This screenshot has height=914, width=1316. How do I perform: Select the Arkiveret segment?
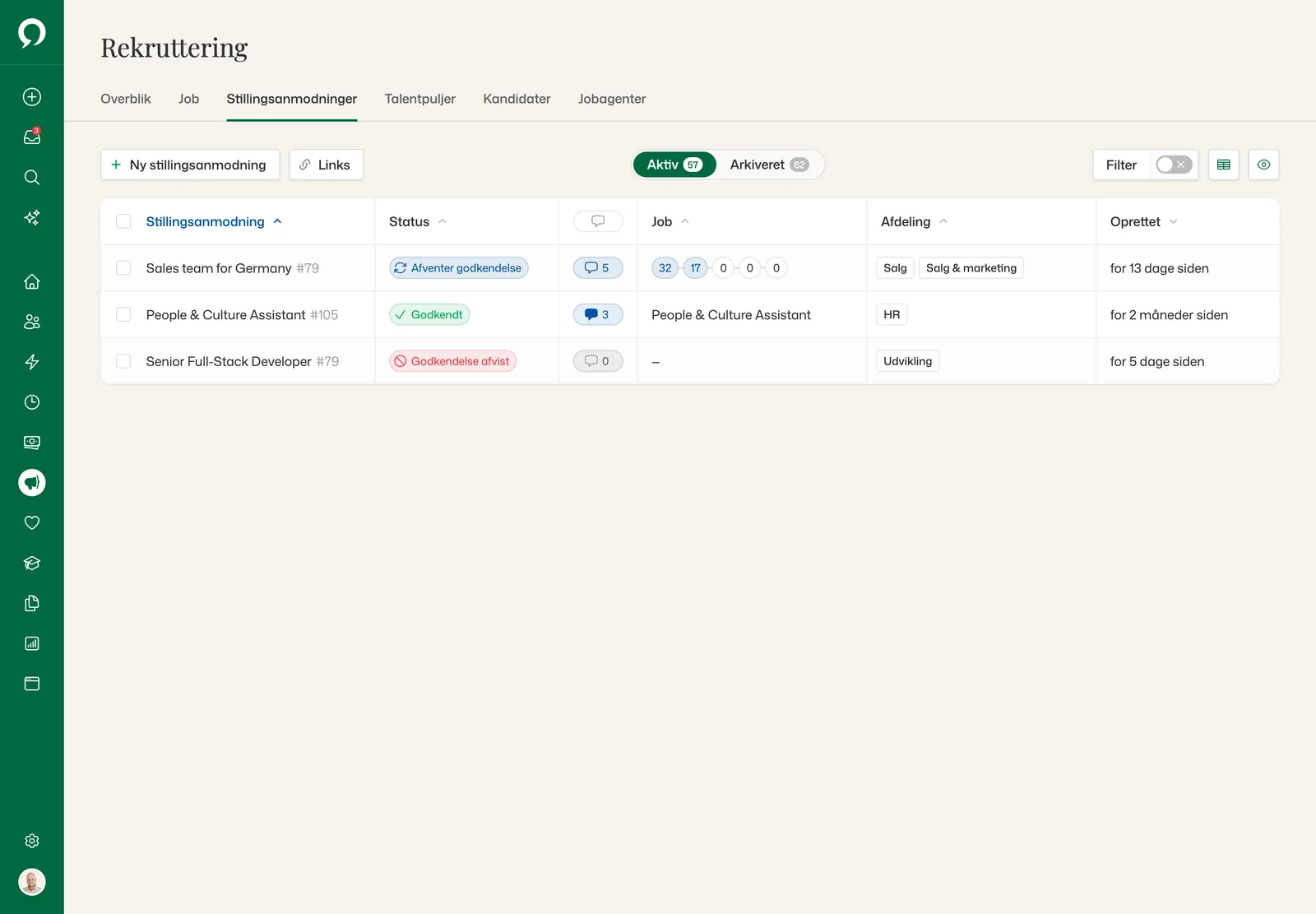769,165
